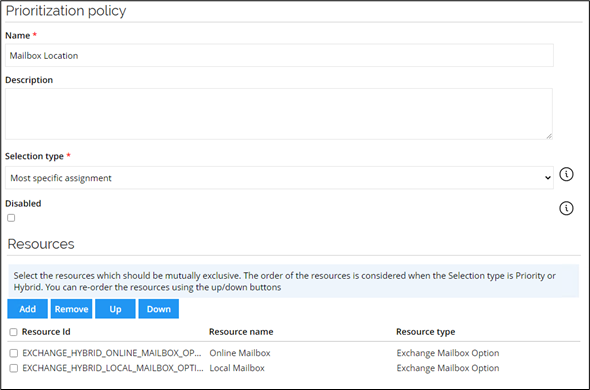
Task: Click the dropdown arrow on Most specific assignment
Action: [x=547, y=178]
